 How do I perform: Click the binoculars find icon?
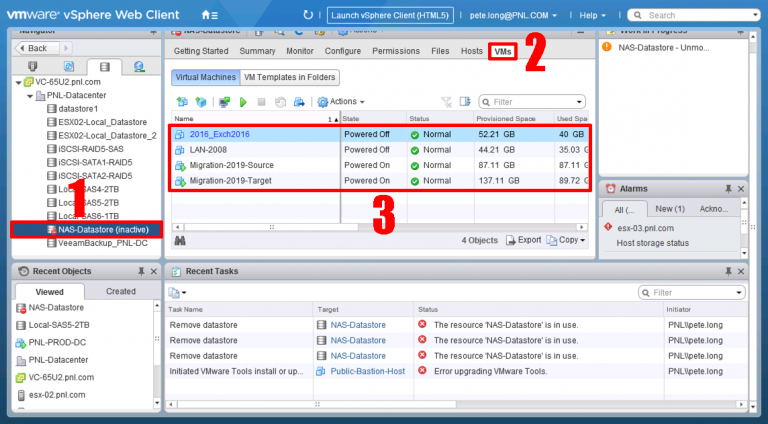point(180,240)
